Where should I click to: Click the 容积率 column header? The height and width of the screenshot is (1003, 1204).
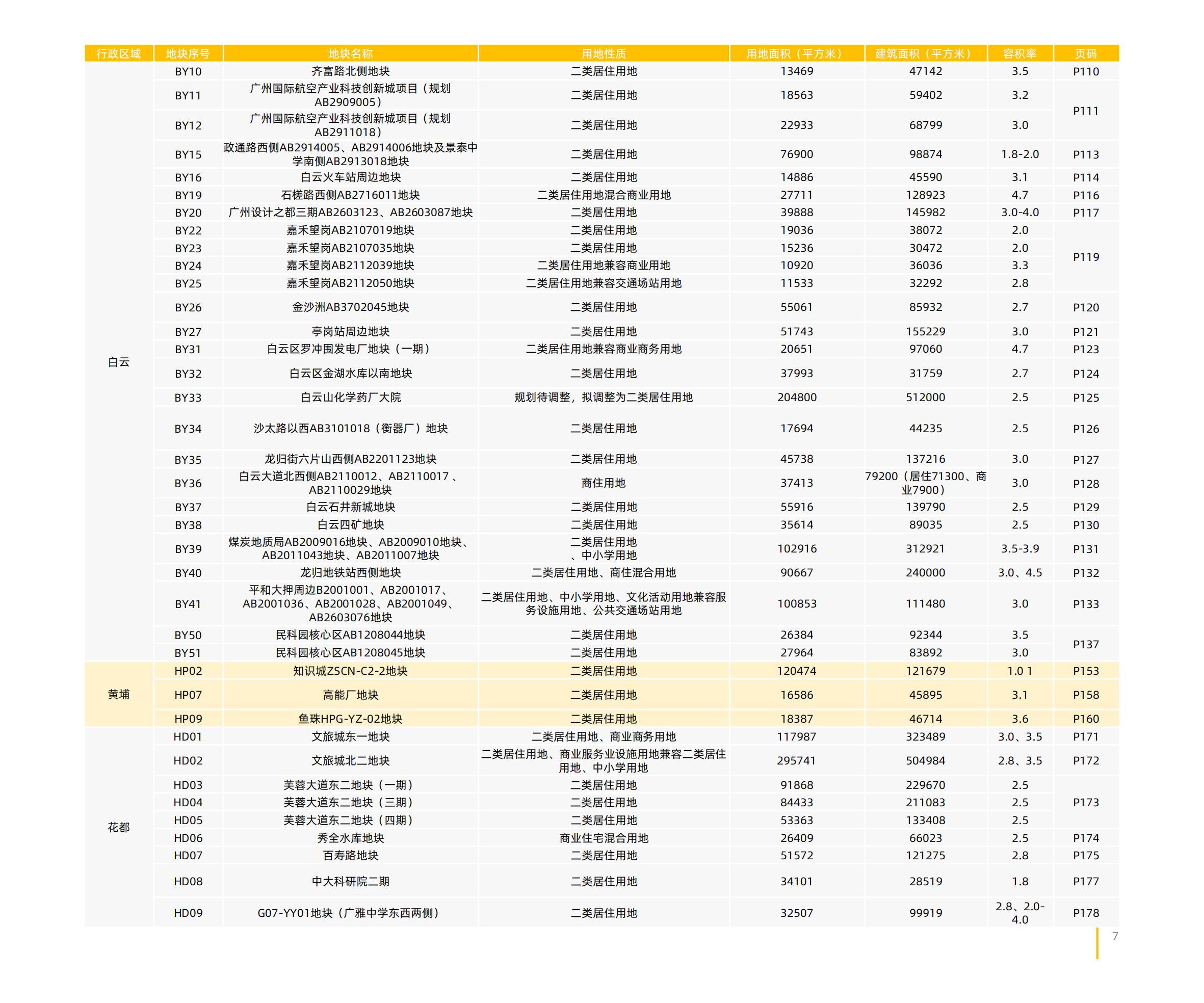[x=1019, y=54]
